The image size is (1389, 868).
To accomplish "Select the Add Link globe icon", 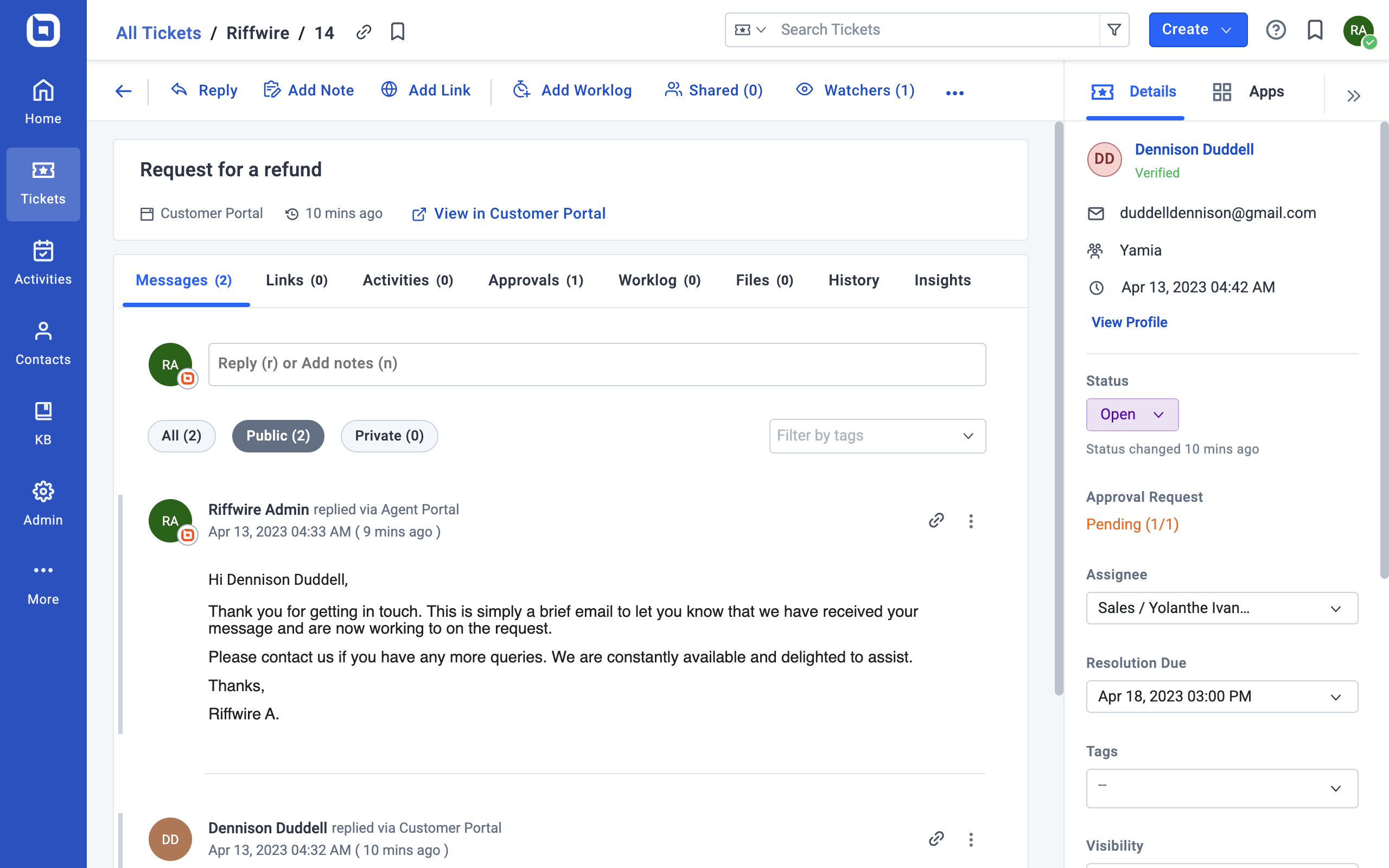I will pos(388,90).
